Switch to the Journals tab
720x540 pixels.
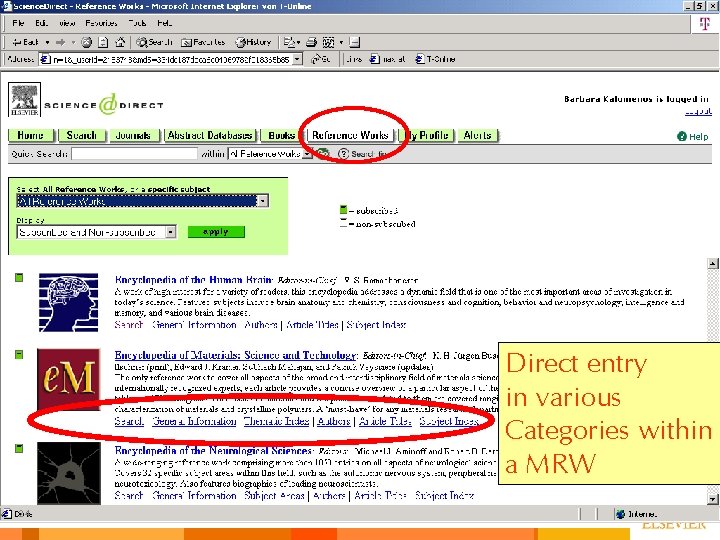pos(133,135)
